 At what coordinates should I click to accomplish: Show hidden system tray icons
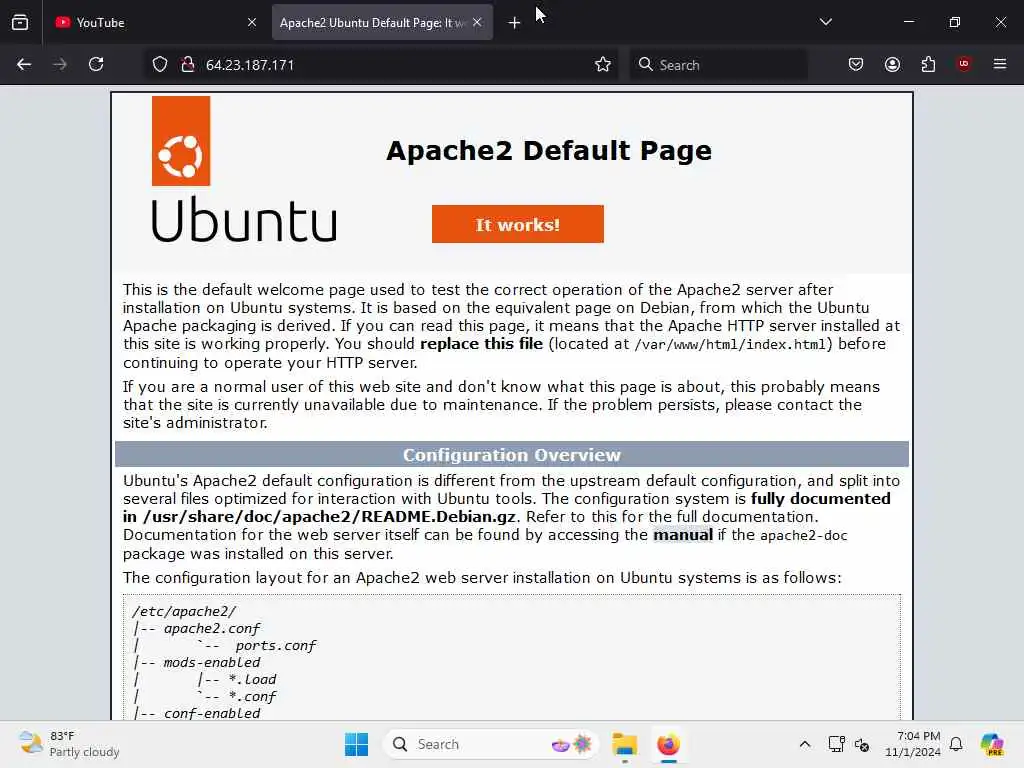pyautogui.click(x=805, y=744)
